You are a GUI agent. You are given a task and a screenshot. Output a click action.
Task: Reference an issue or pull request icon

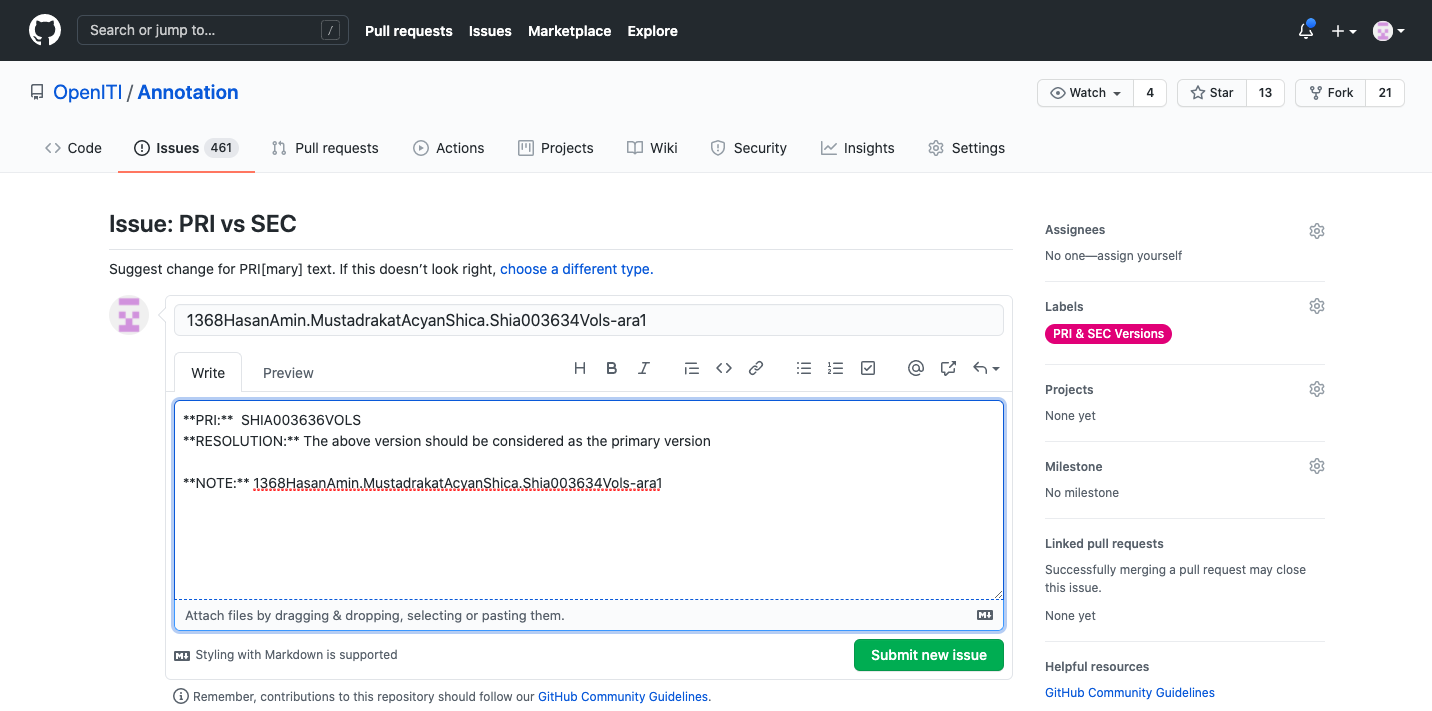[948, 368]
